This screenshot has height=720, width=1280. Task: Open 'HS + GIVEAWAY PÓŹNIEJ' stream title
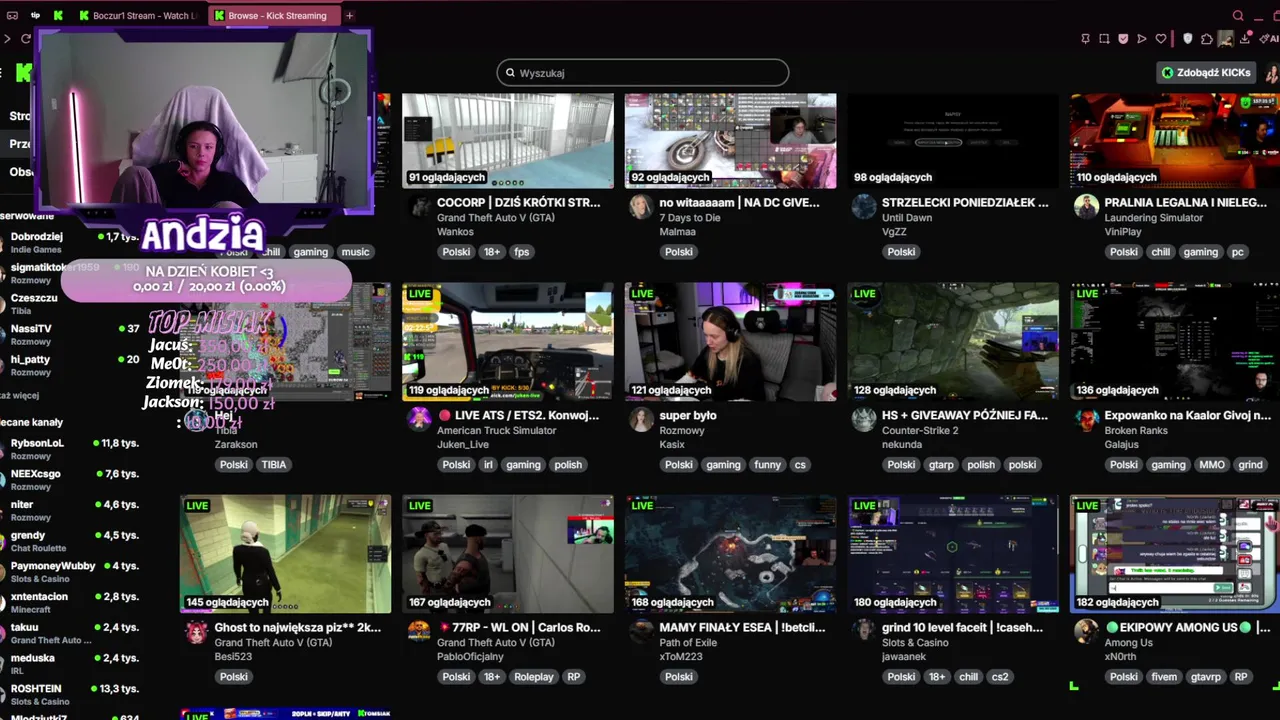pos(965,415)
